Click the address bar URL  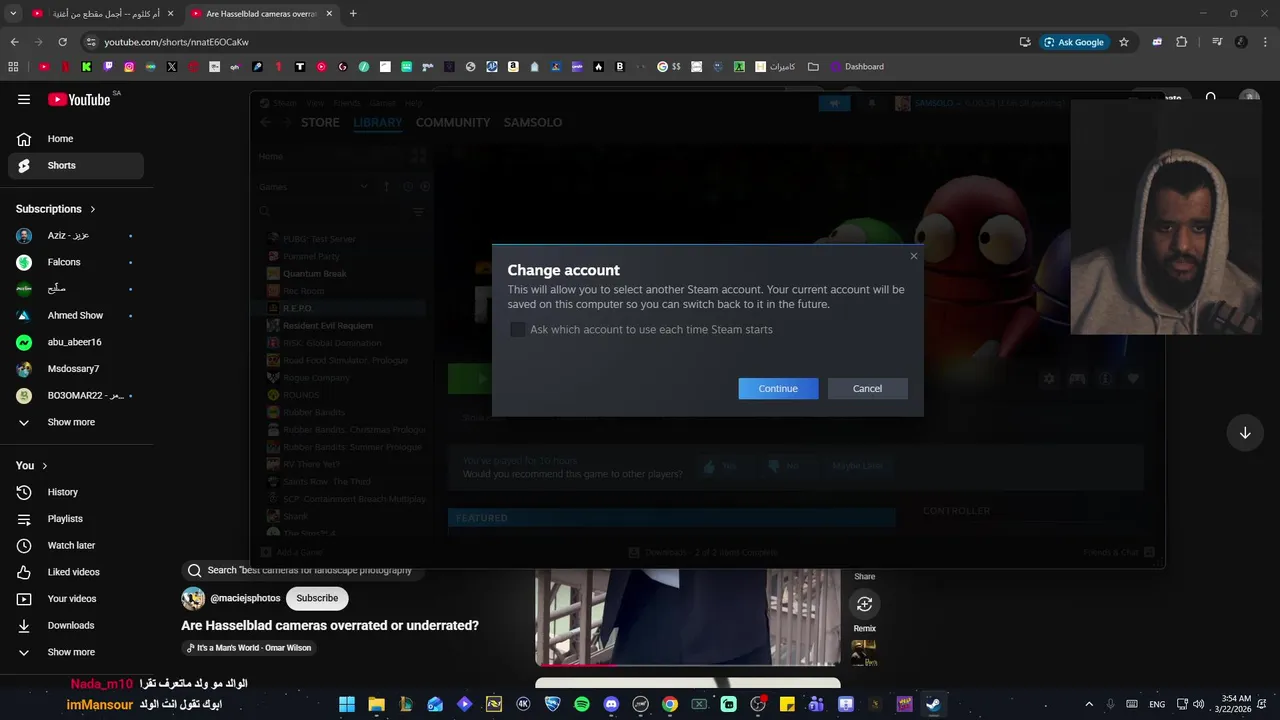click(177, 42)
